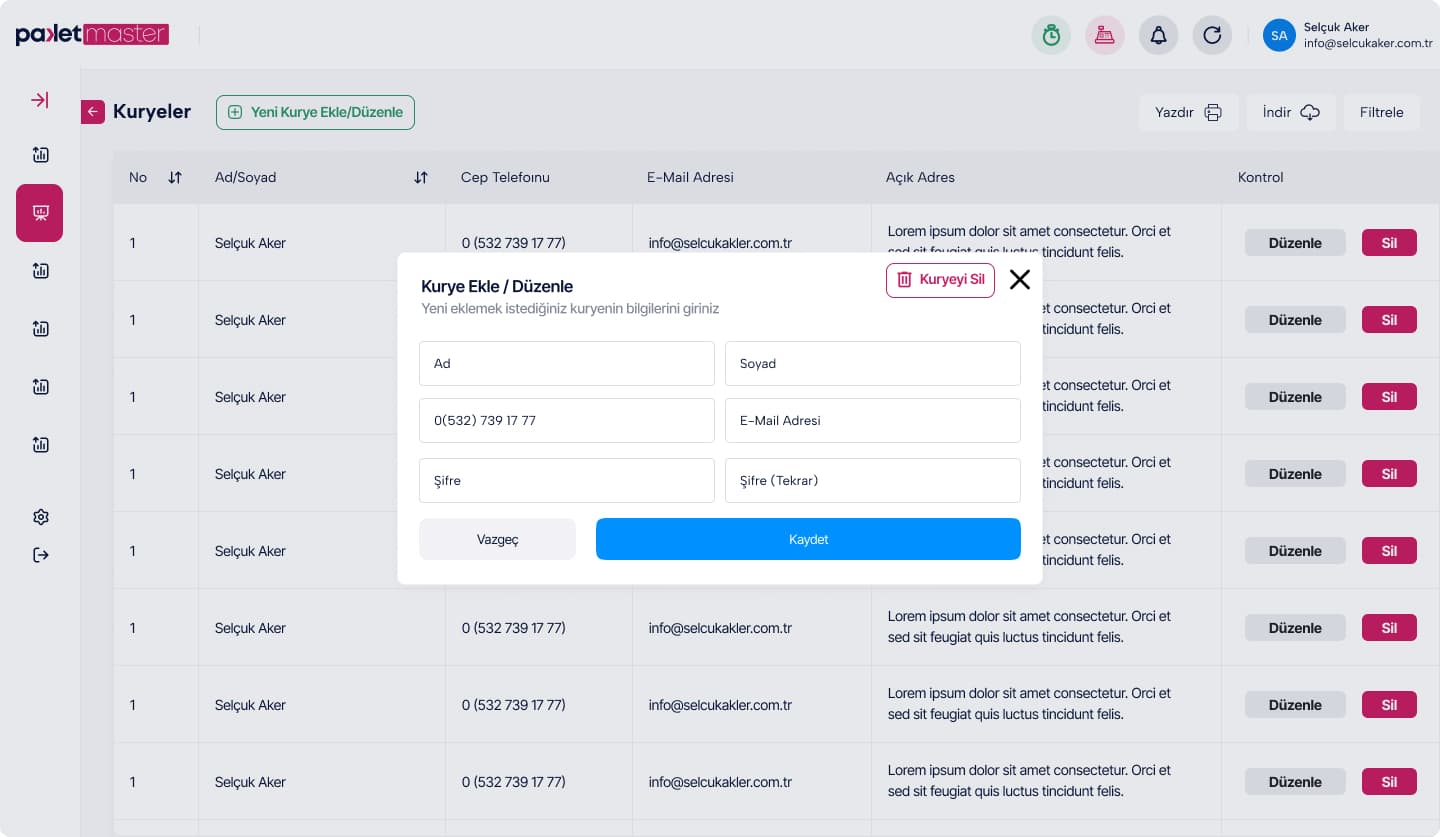Image resolution: width=1440 pixels, height=837 pixels.
Task: Click the green timer icon in header
Action: (1051, 35)
